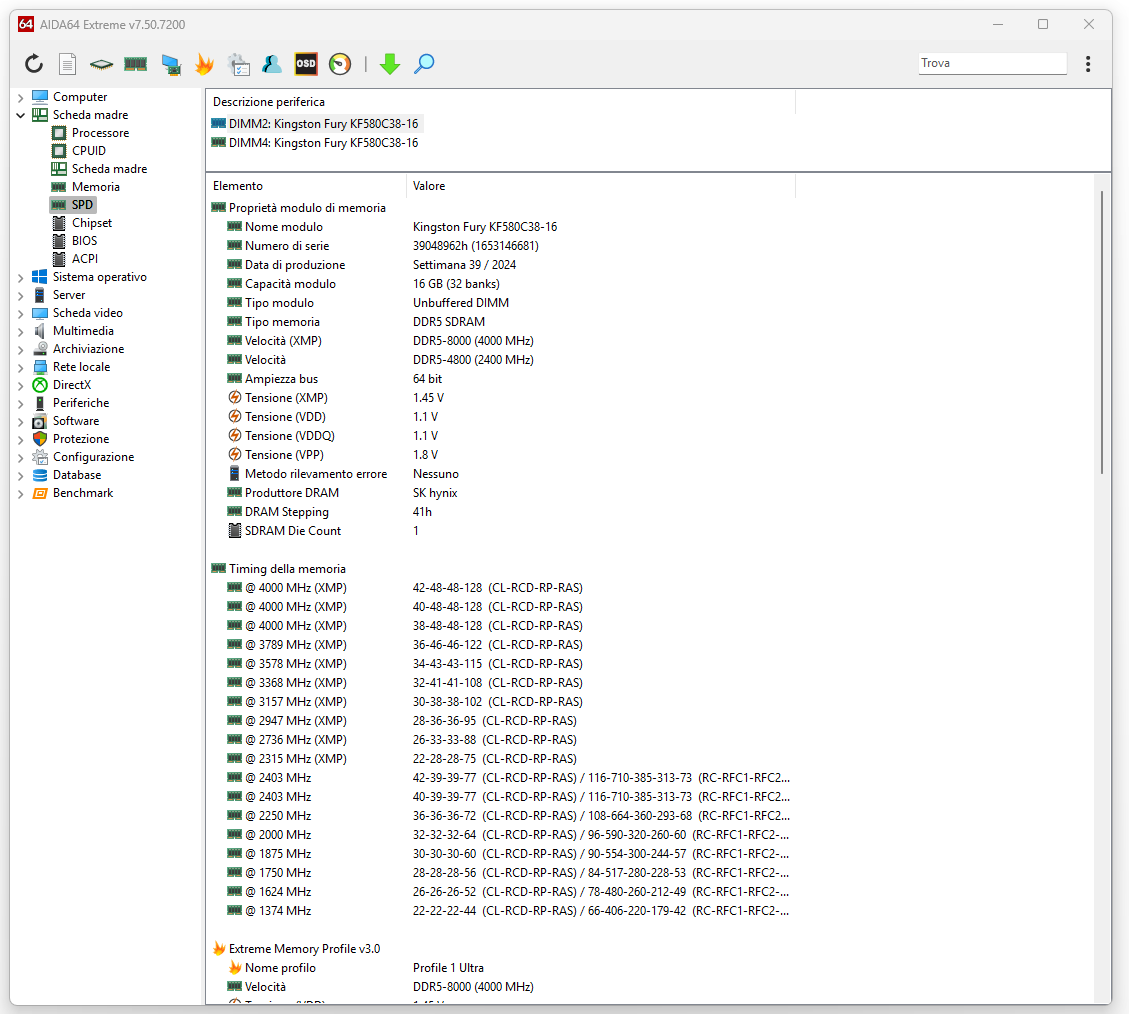The image size is (1129, 1014).
Task: Click the magnifier search icon
Action: (424, 64)
